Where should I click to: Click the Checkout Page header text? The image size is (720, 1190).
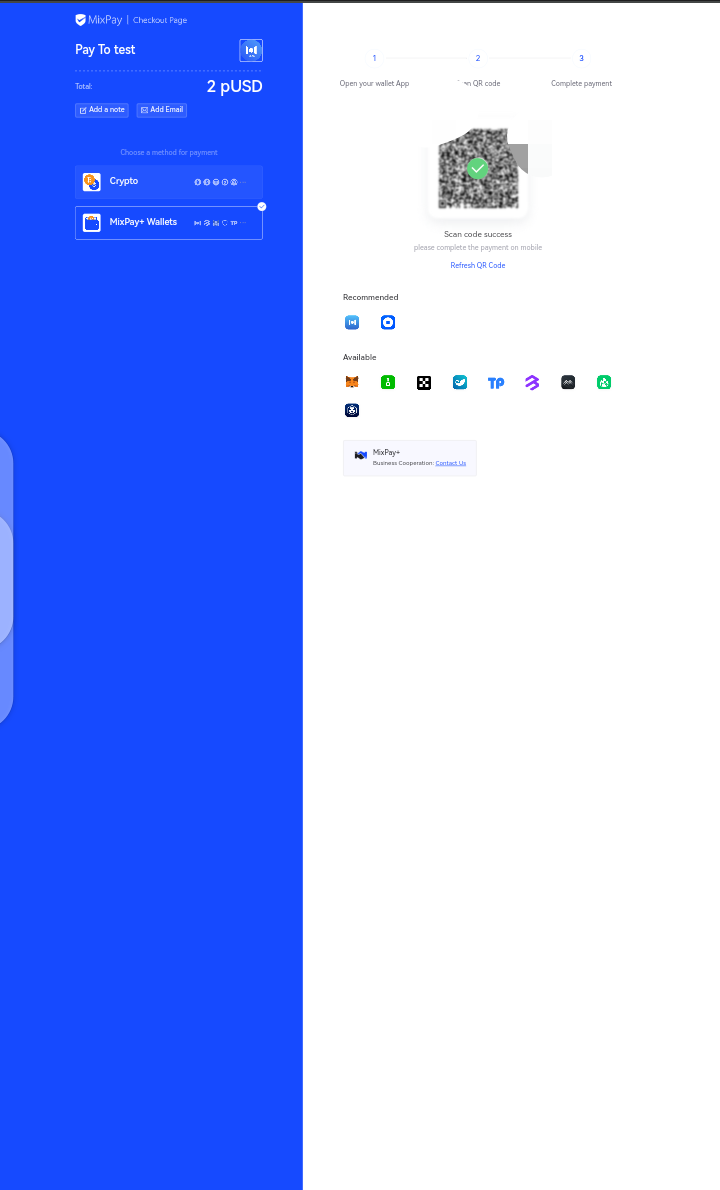[160, 20]
